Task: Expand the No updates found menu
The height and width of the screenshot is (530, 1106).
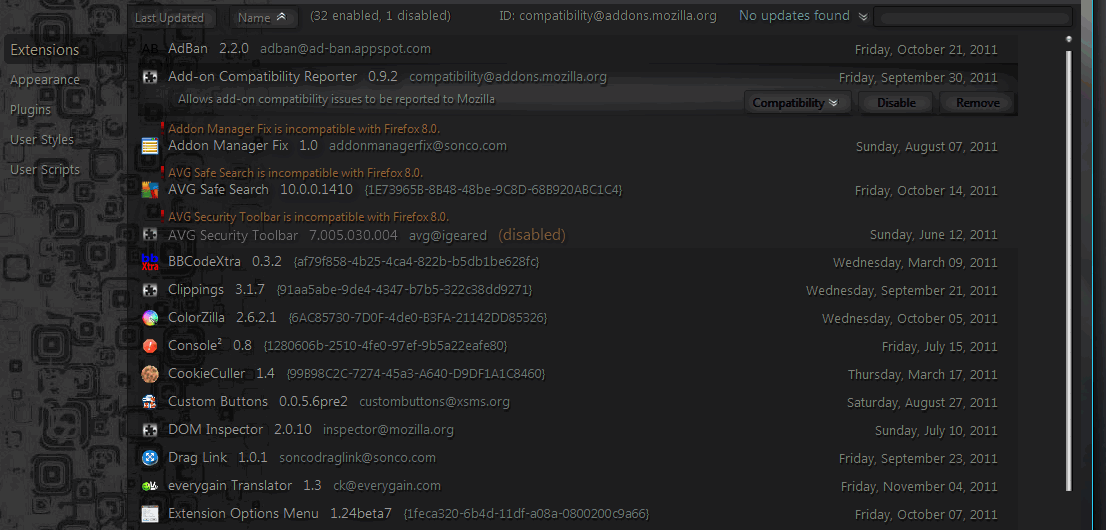Action: tap(803, 16)
